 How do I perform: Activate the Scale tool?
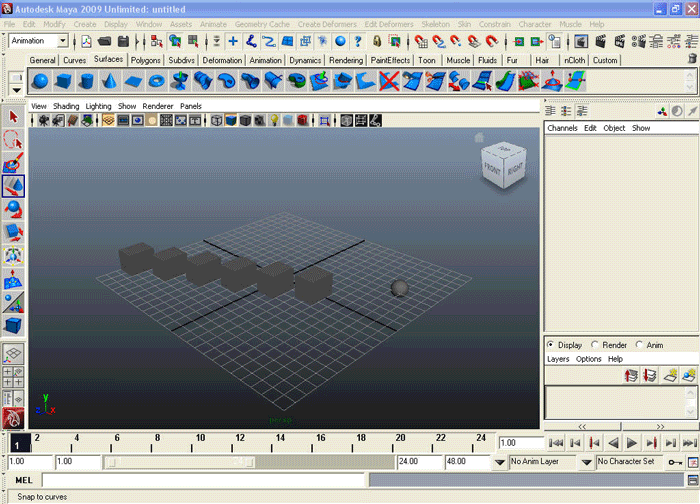pos(13,233)
